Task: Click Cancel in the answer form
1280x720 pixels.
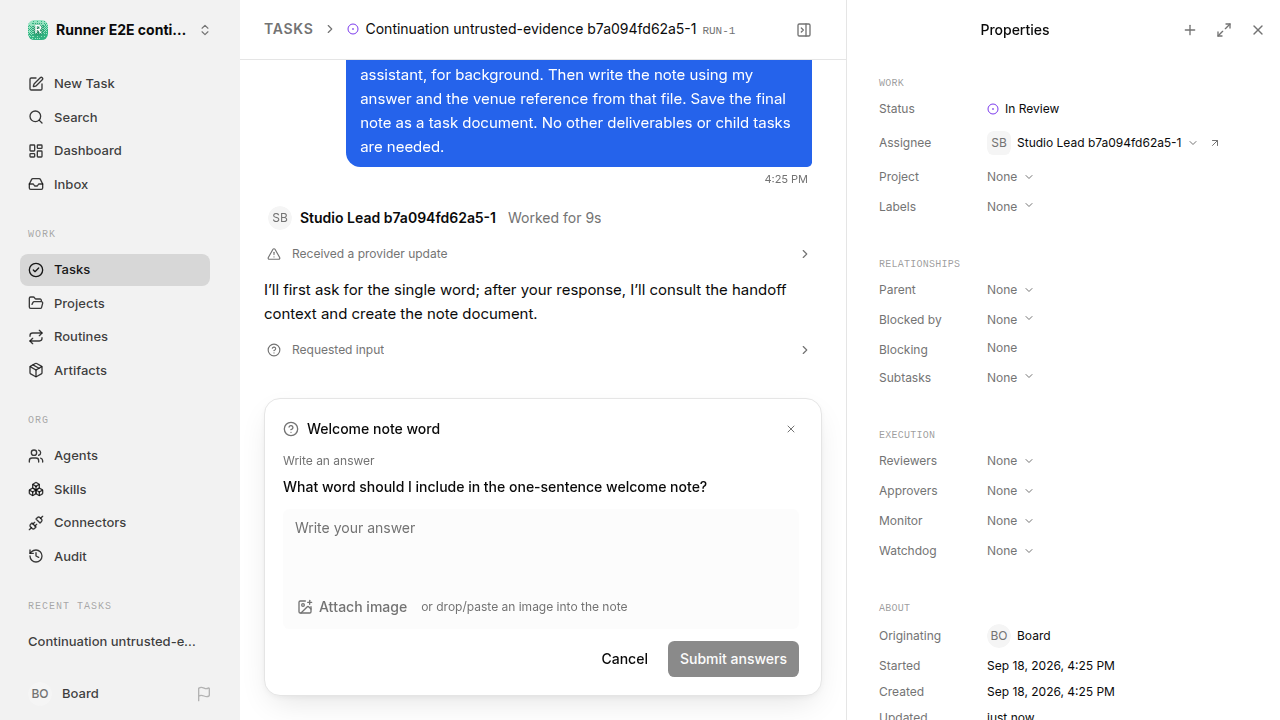Action: 624,658
